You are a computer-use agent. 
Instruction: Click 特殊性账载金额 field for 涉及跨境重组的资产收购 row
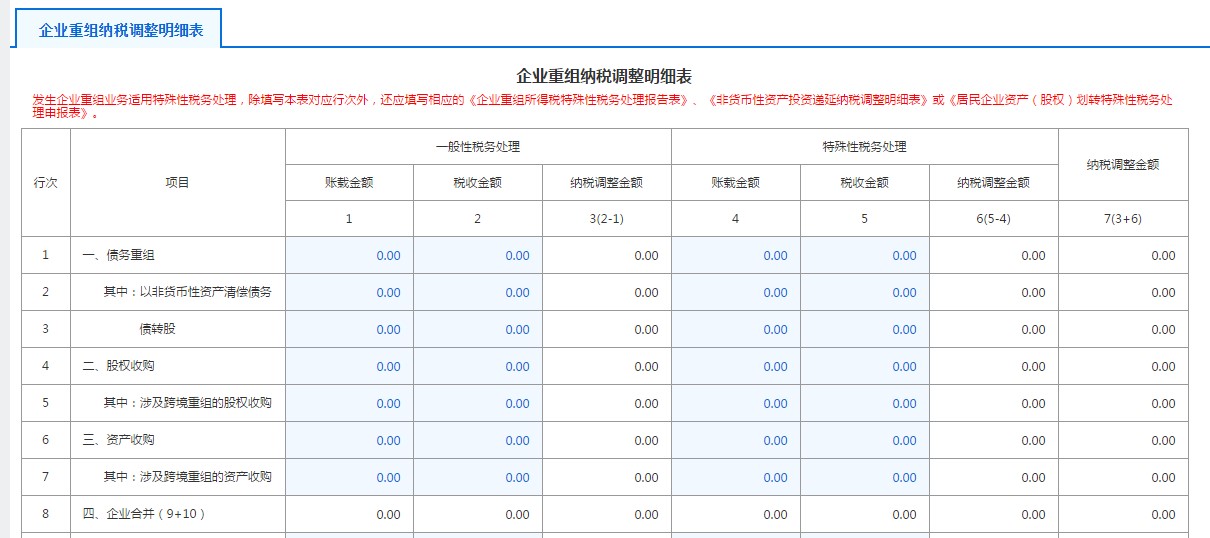[x=736, y=478]
